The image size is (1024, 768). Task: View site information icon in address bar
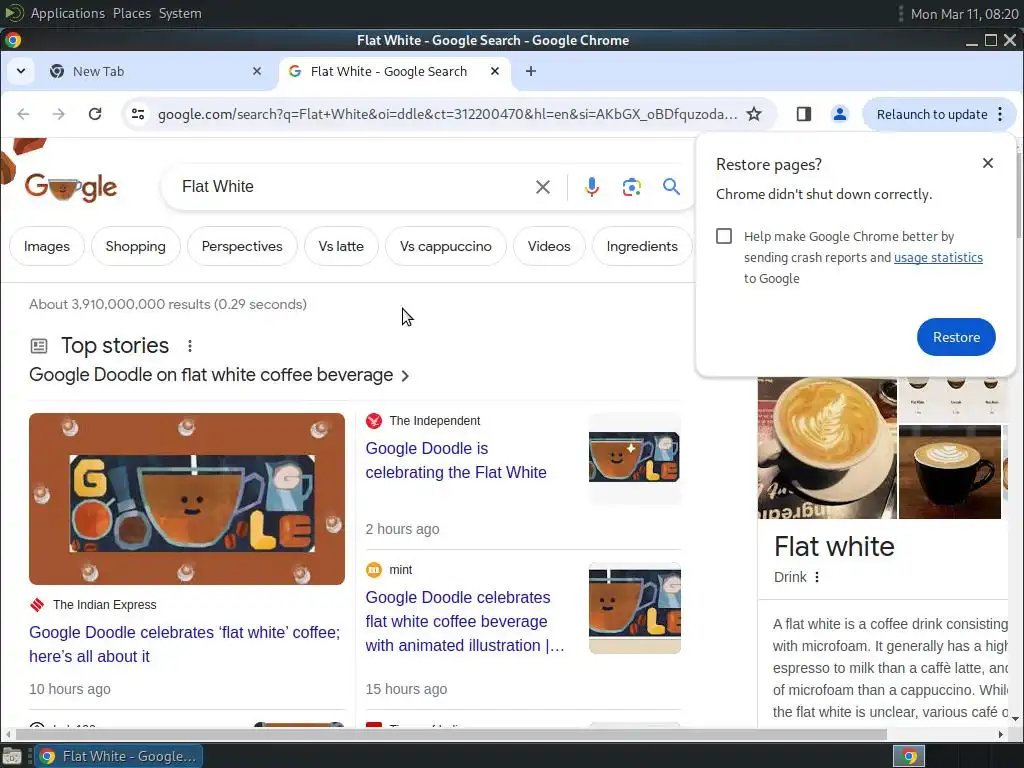138,114
